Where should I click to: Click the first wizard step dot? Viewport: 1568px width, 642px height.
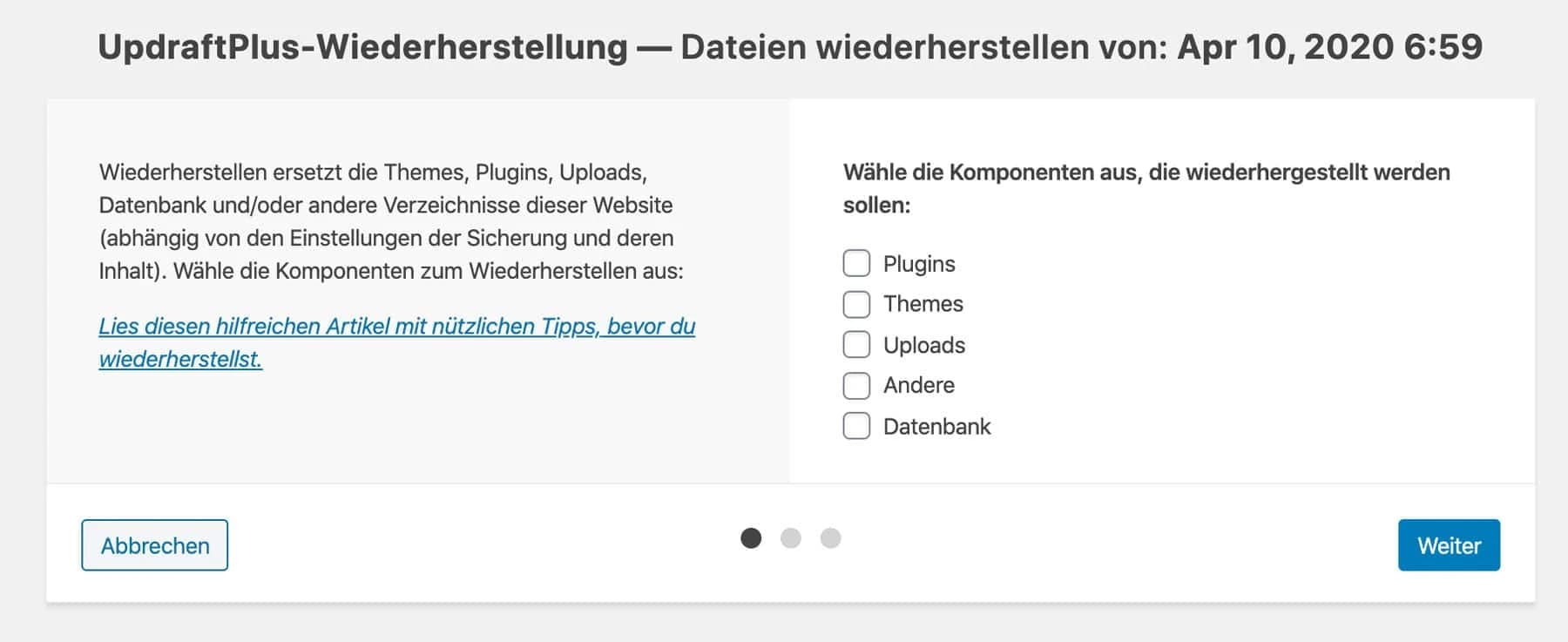tap(750, 539)
